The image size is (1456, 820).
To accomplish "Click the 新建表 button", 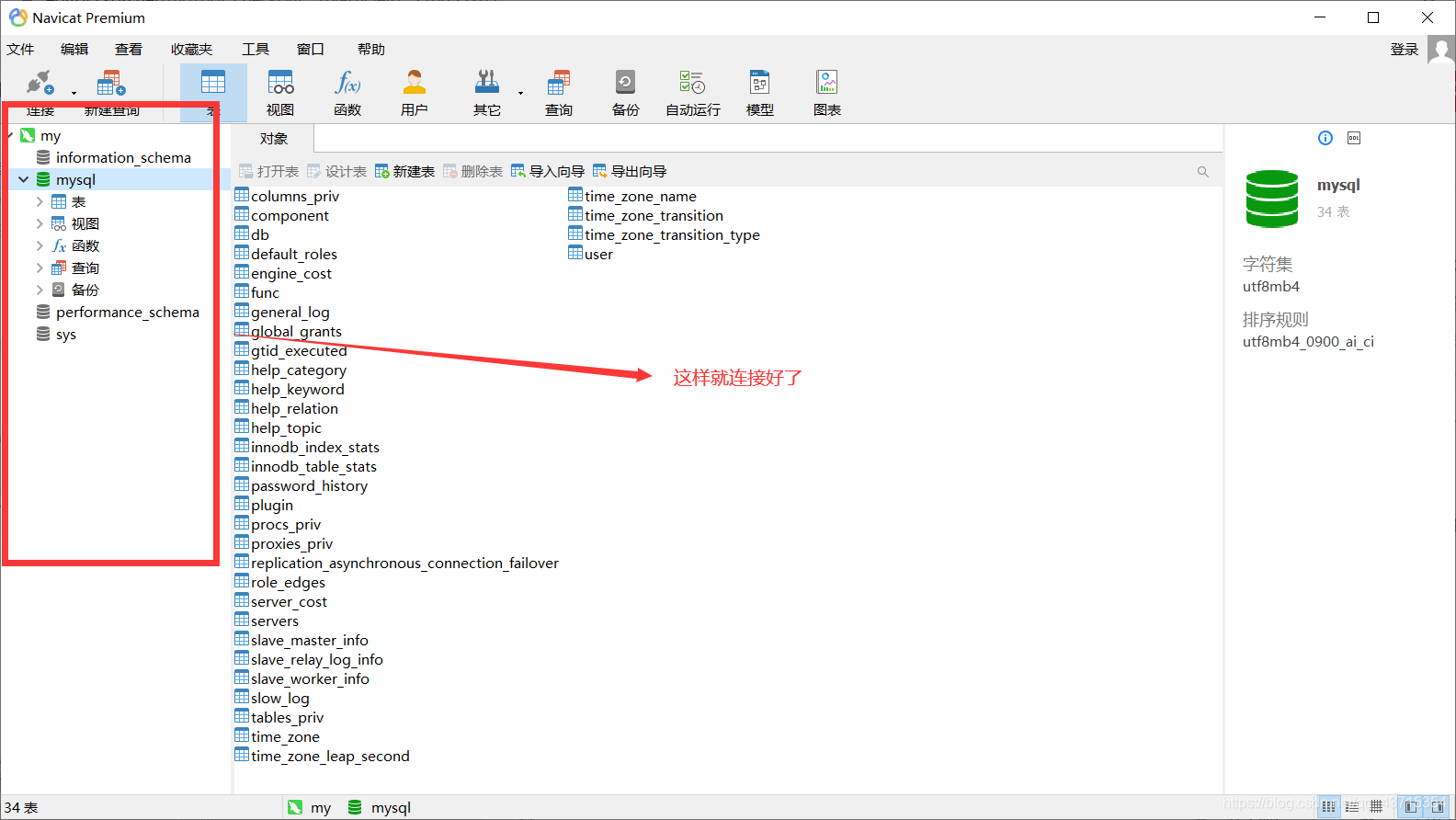I will (x=404, y=172).
